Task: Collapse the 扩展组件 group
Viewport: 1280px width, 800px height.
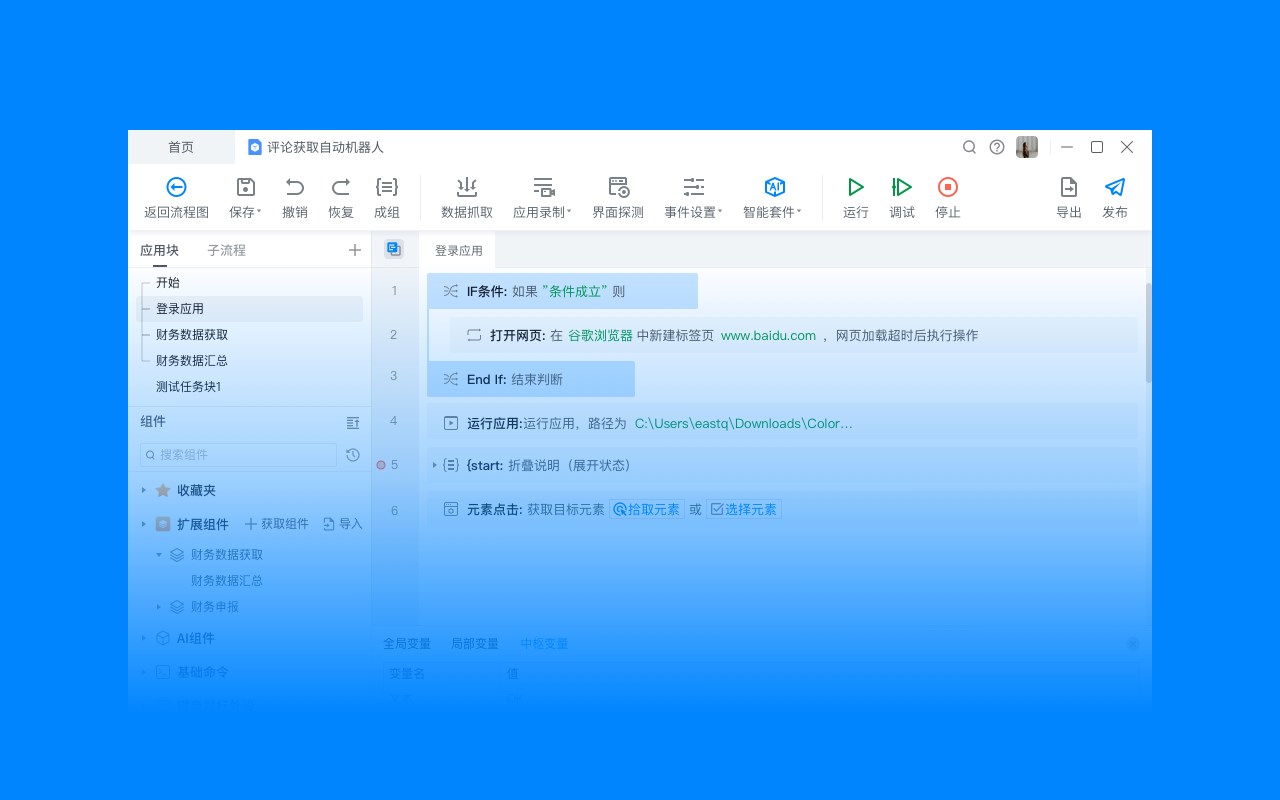Action: coord(144,524)
